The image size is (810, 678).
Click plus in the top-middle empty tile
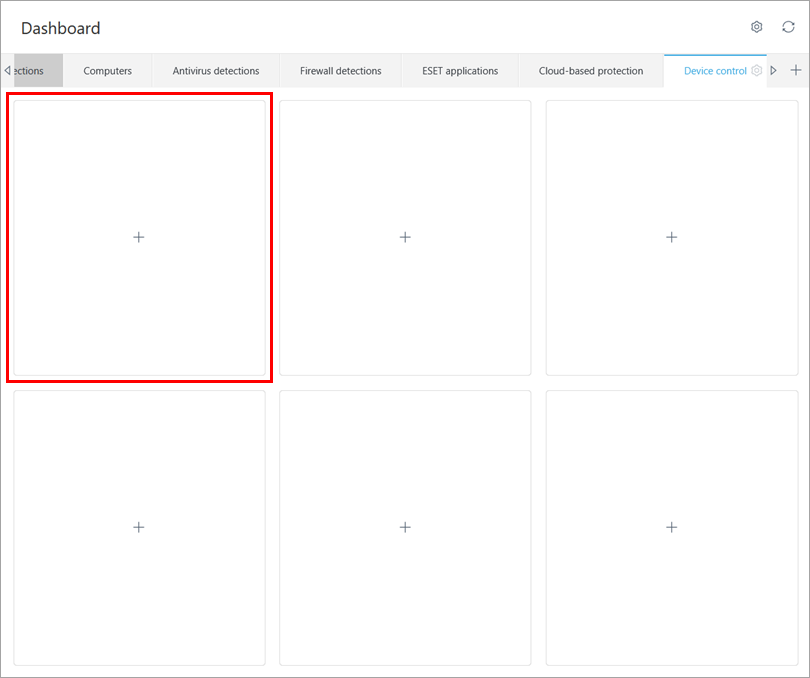pyautogui.click(x=405, y=237)
